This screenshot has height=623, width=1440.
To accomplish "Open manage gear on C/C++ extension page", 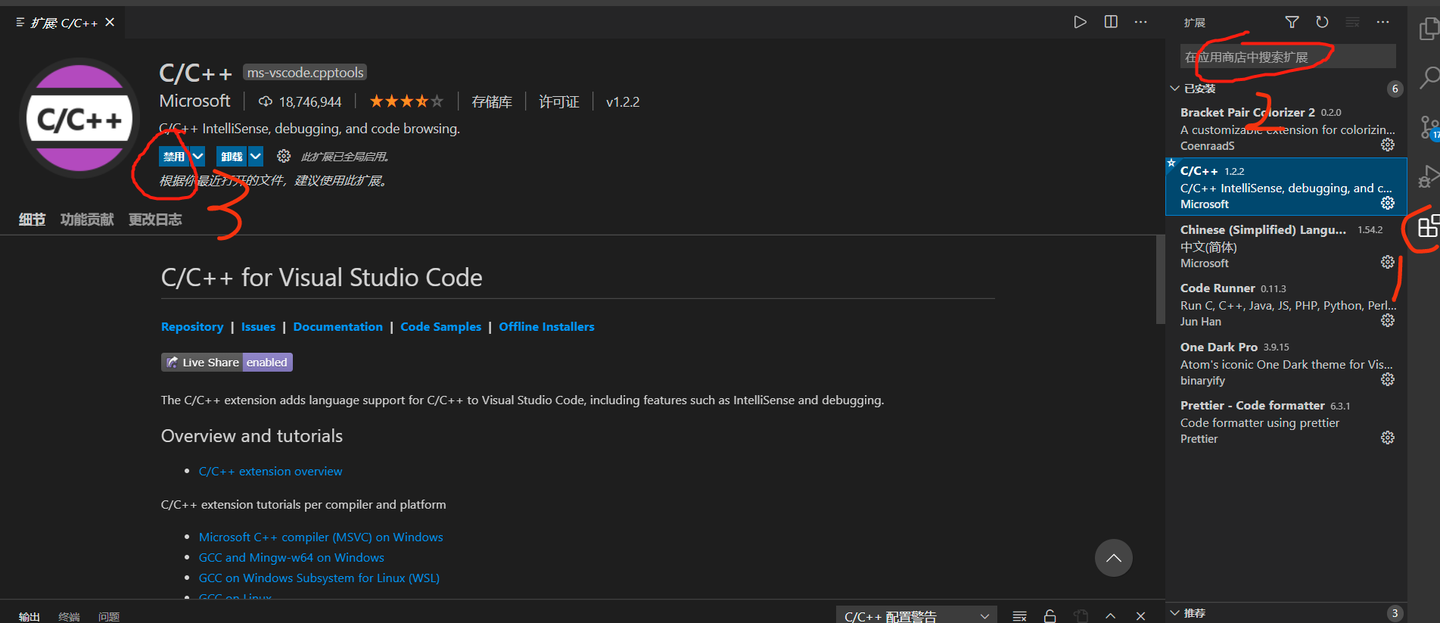I will [284, 156].
